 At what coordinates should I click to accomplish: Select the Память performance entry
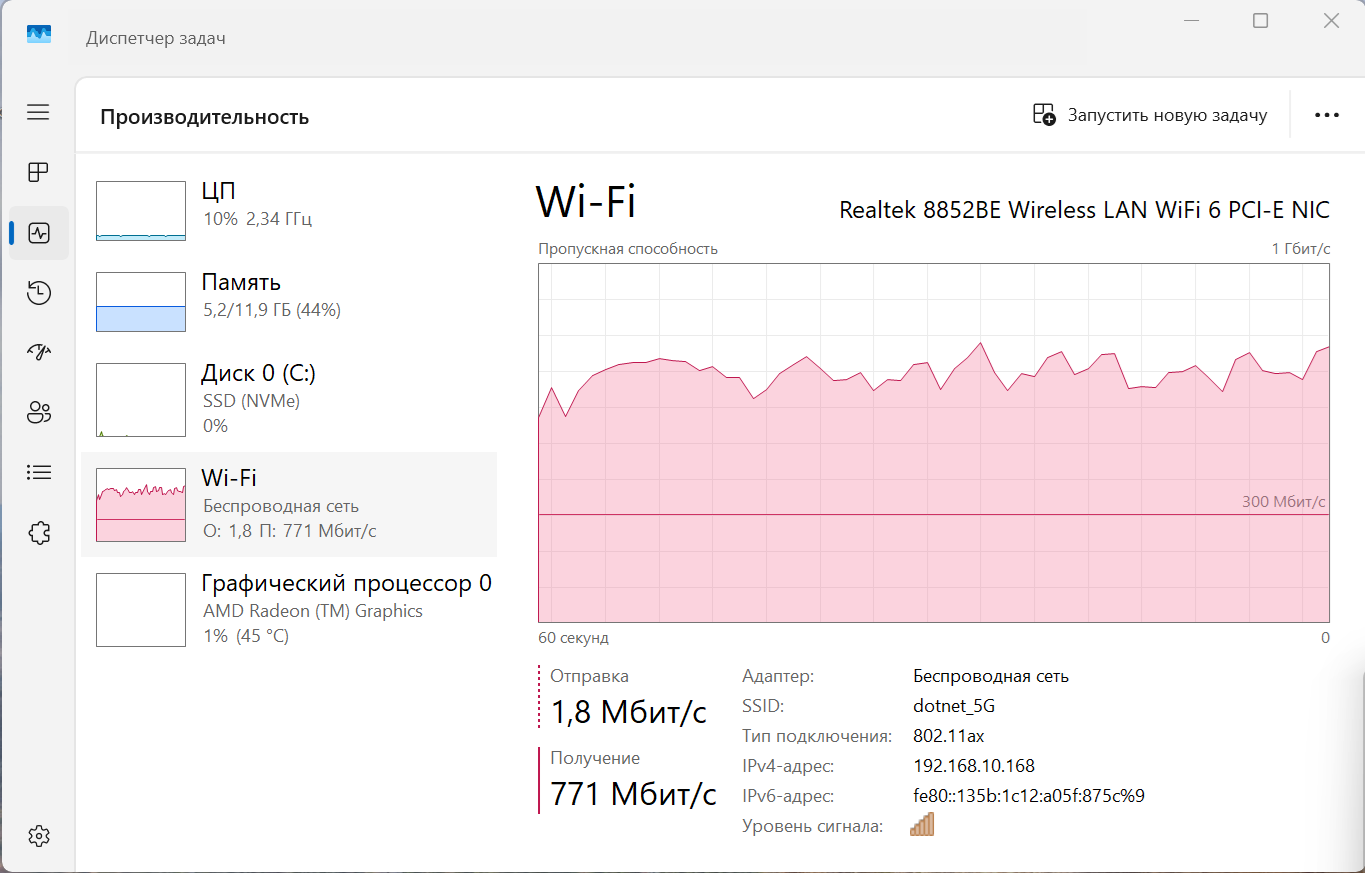point(289,297)
